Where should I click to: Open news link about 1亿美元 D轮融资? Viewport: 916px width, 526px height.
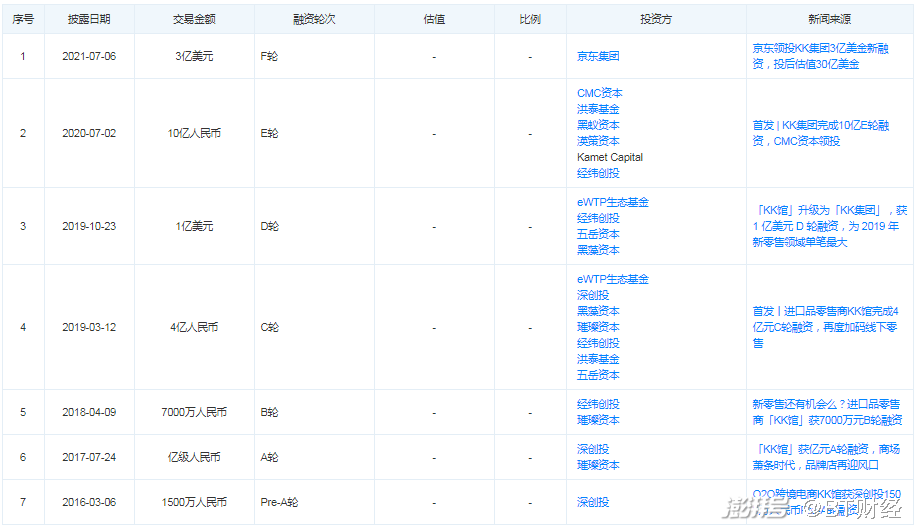[x=830, y=226]
